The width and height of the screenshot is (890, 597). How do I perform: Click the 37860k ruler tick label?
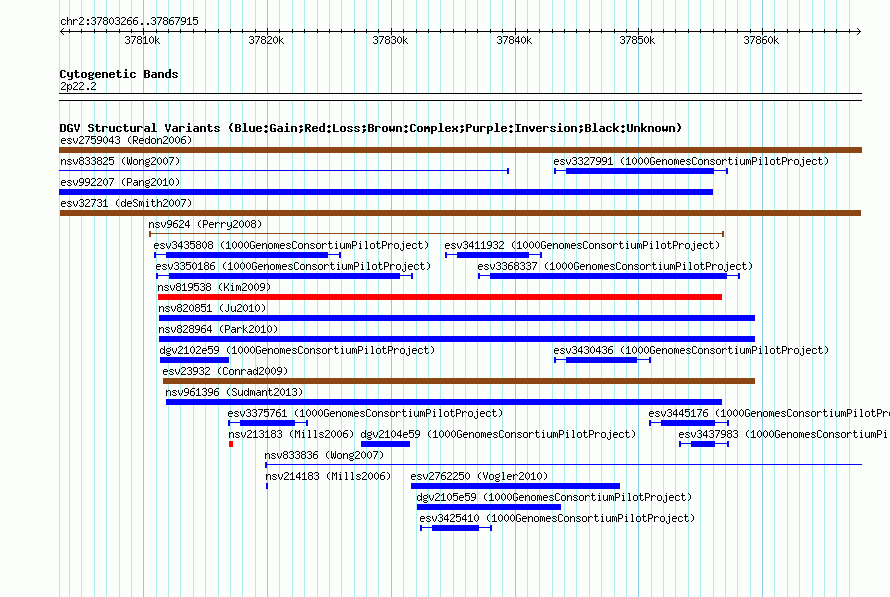coord(761,40)
